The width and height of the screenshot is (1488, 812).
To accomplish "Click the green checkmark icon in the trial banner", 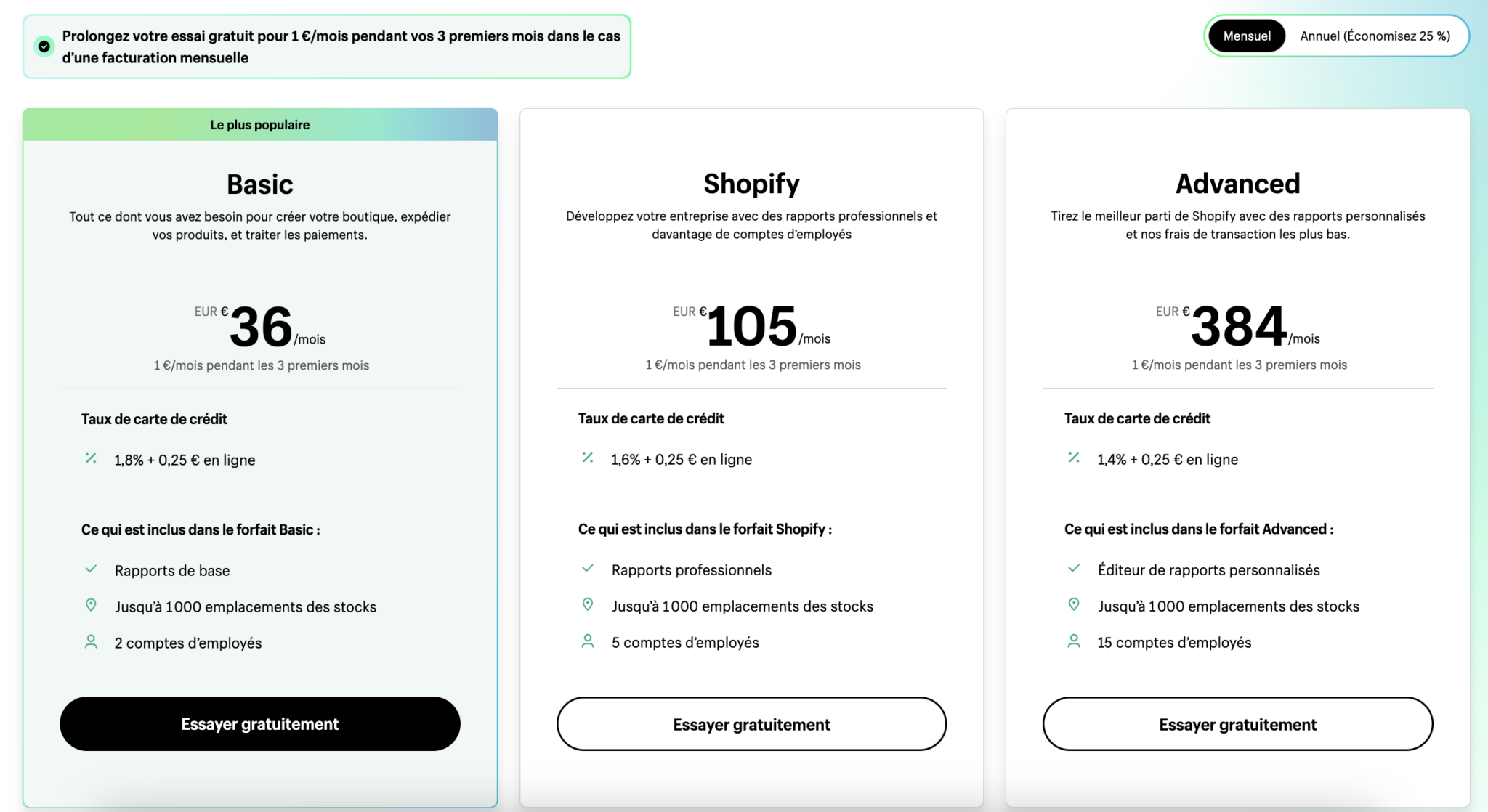I will tap(44, 46).
